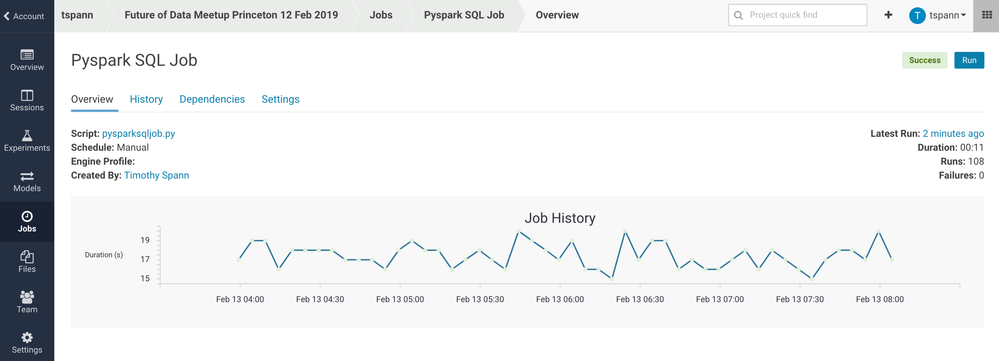Click the last data point in chart
The height and width of the screenshot is (361, 999).
pyautogui.click(x=892, y=260)
